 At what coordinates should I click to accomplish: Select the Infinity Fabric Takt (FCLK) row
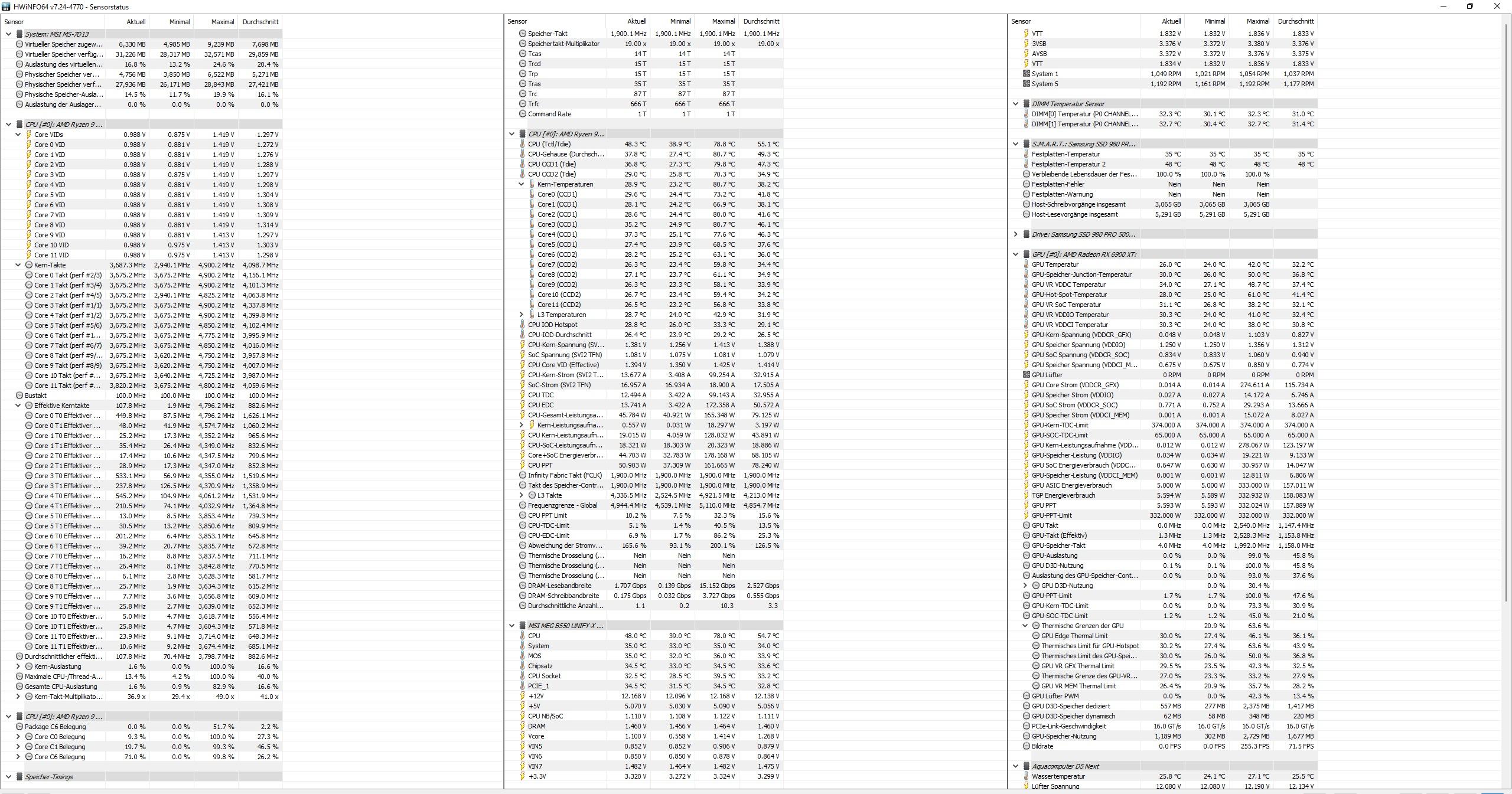tap(565, 475)
